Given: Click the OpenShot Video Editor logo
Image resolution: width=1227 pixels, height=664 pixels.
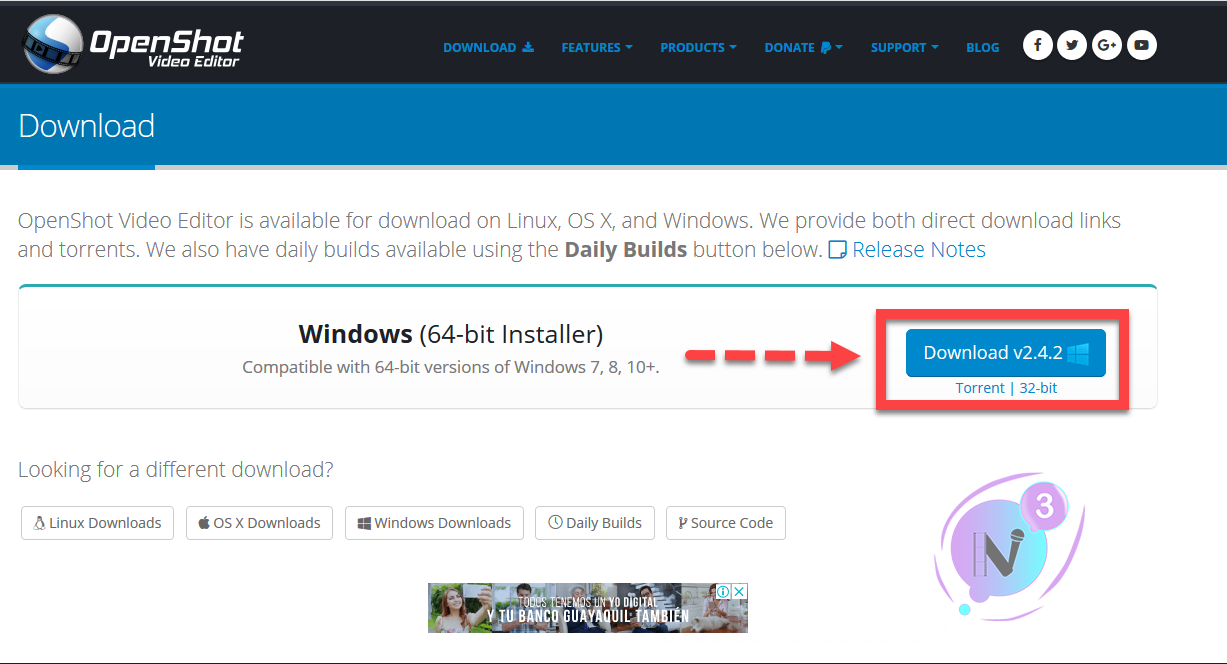Looking at the screenshot, I should pos(133,45).
